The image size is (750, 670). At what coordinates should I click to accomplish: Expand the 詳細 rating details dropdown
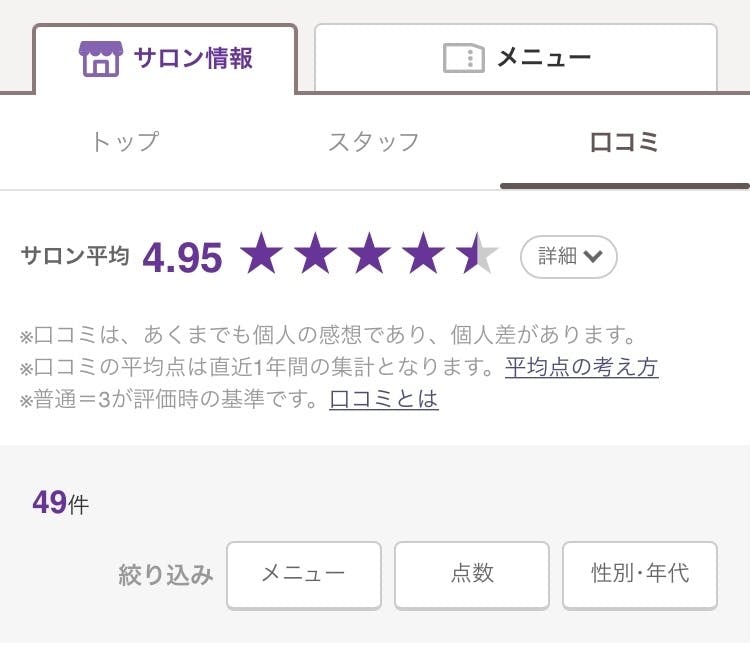click(x=569, y=257)
